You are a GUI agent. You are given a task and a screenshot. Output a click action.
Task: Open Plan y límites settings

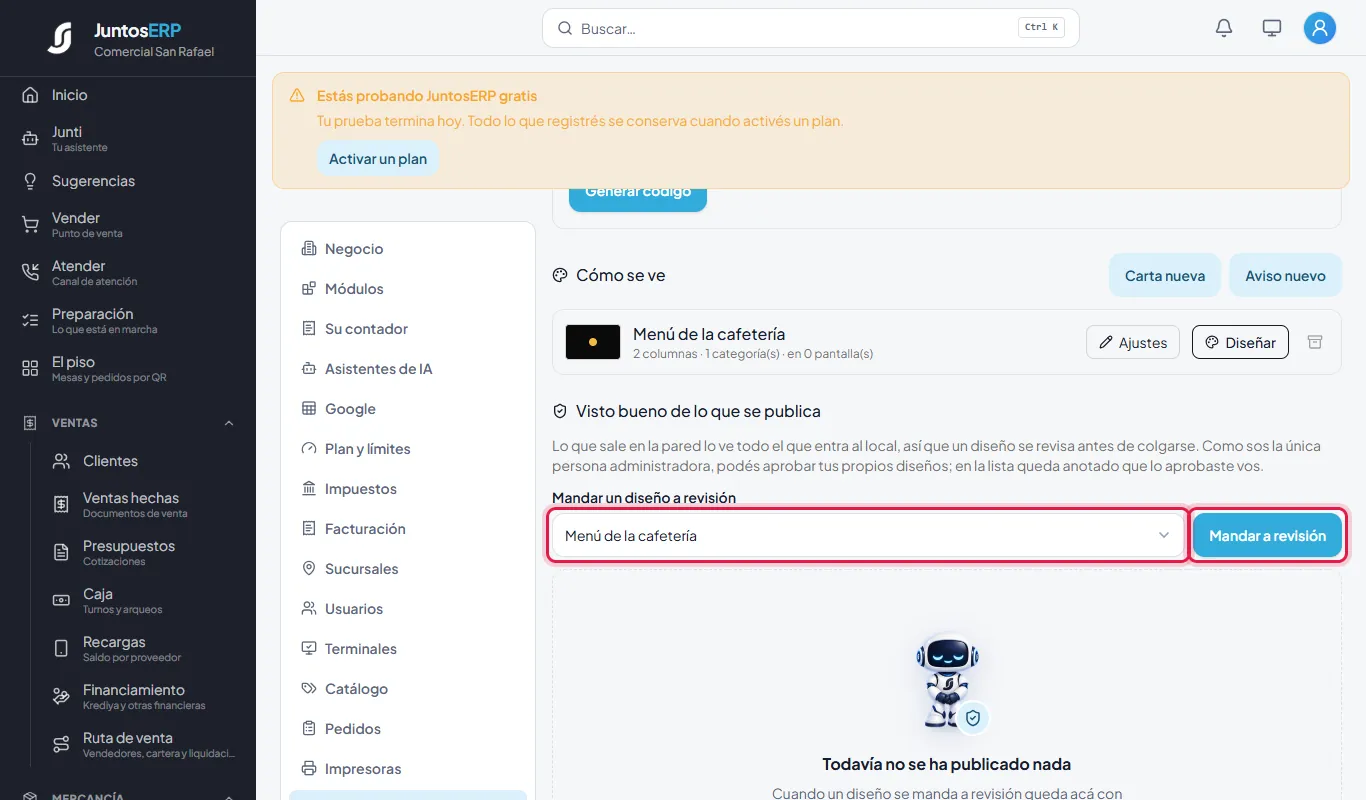click(408, 449)
